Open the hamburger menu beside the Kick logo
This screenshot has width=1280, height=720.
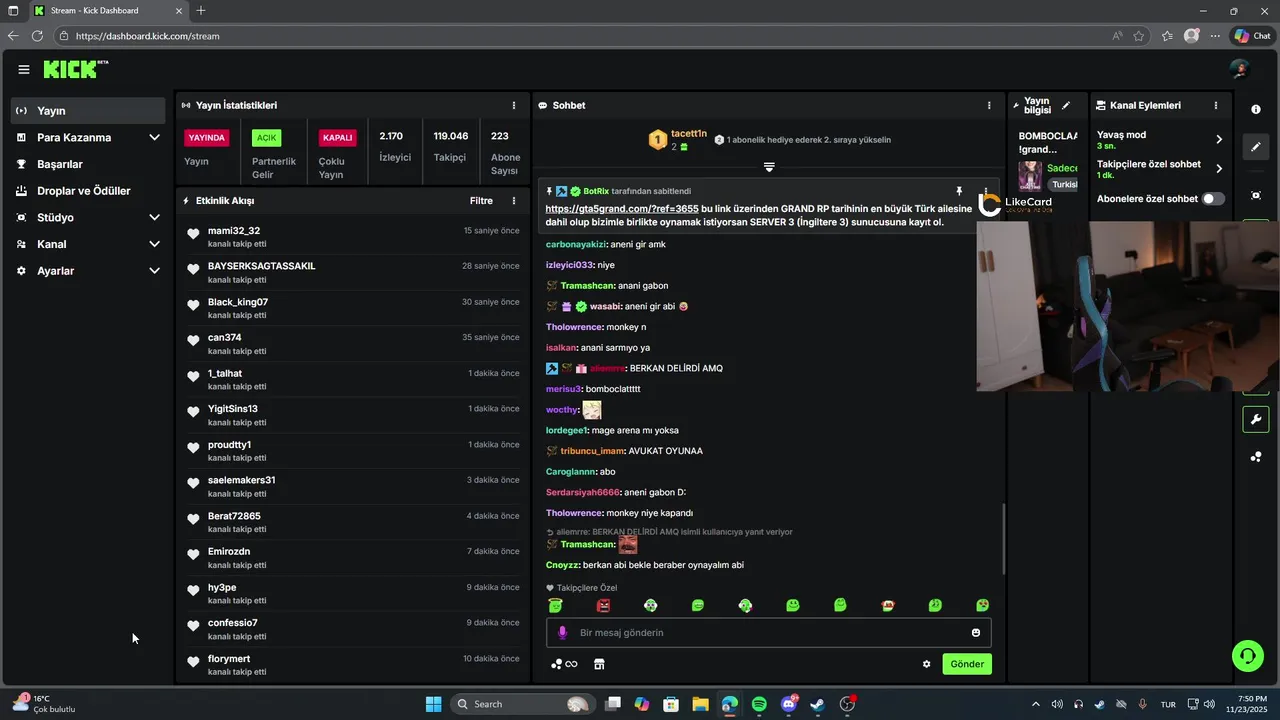click(23, 69)
